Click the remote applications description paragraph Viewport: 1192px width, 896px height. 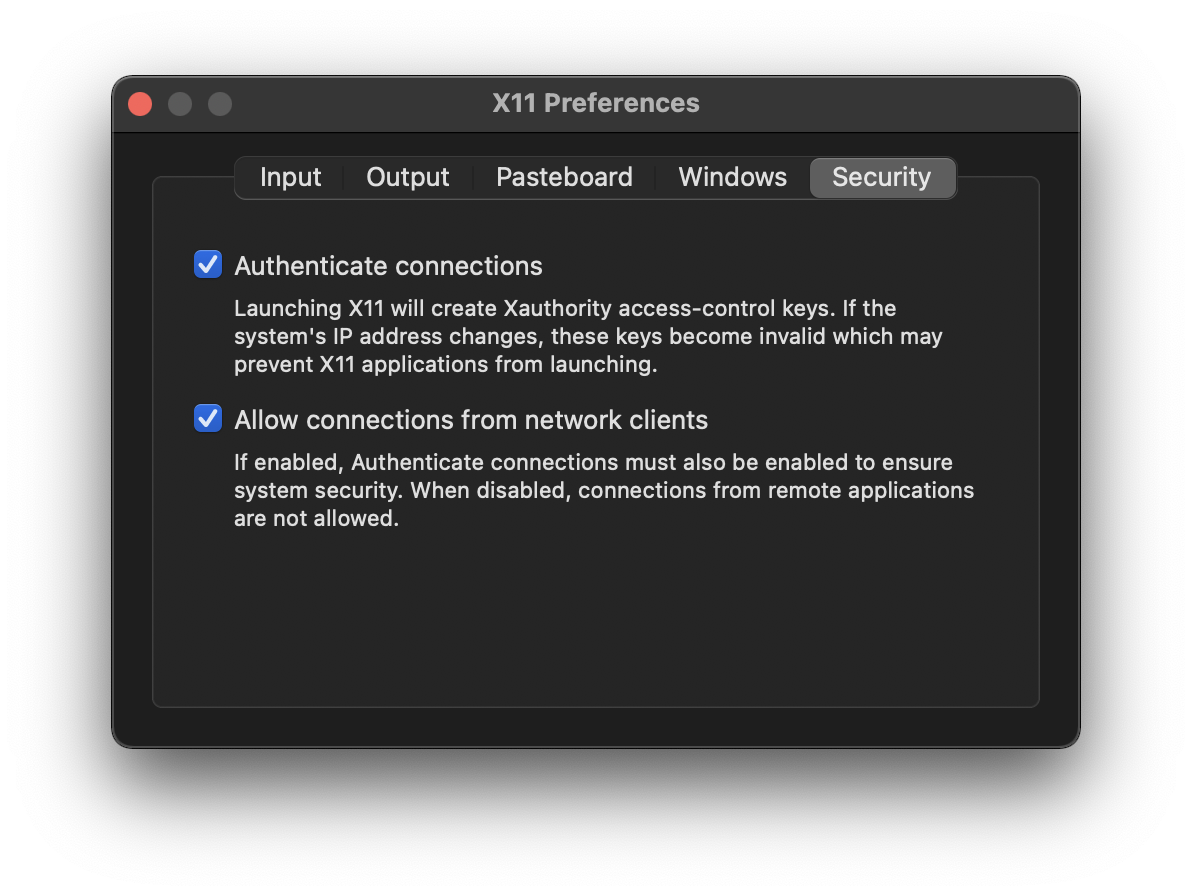click(603, 490)
